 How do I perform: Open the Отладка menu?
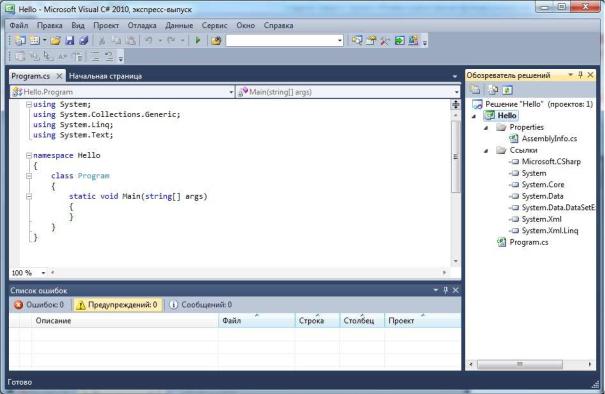142,25
